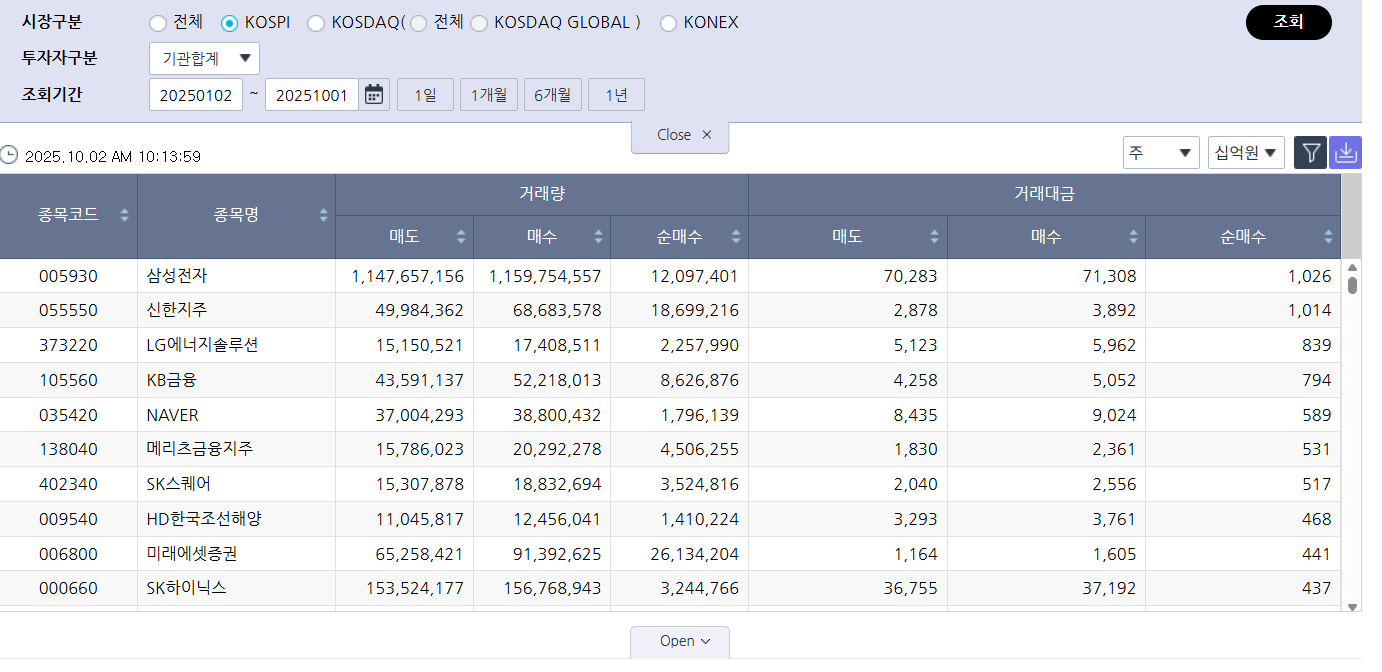Set period using the 6개월 button
This screenshot has height=672, width=1382.
click(x=553, y=95)
